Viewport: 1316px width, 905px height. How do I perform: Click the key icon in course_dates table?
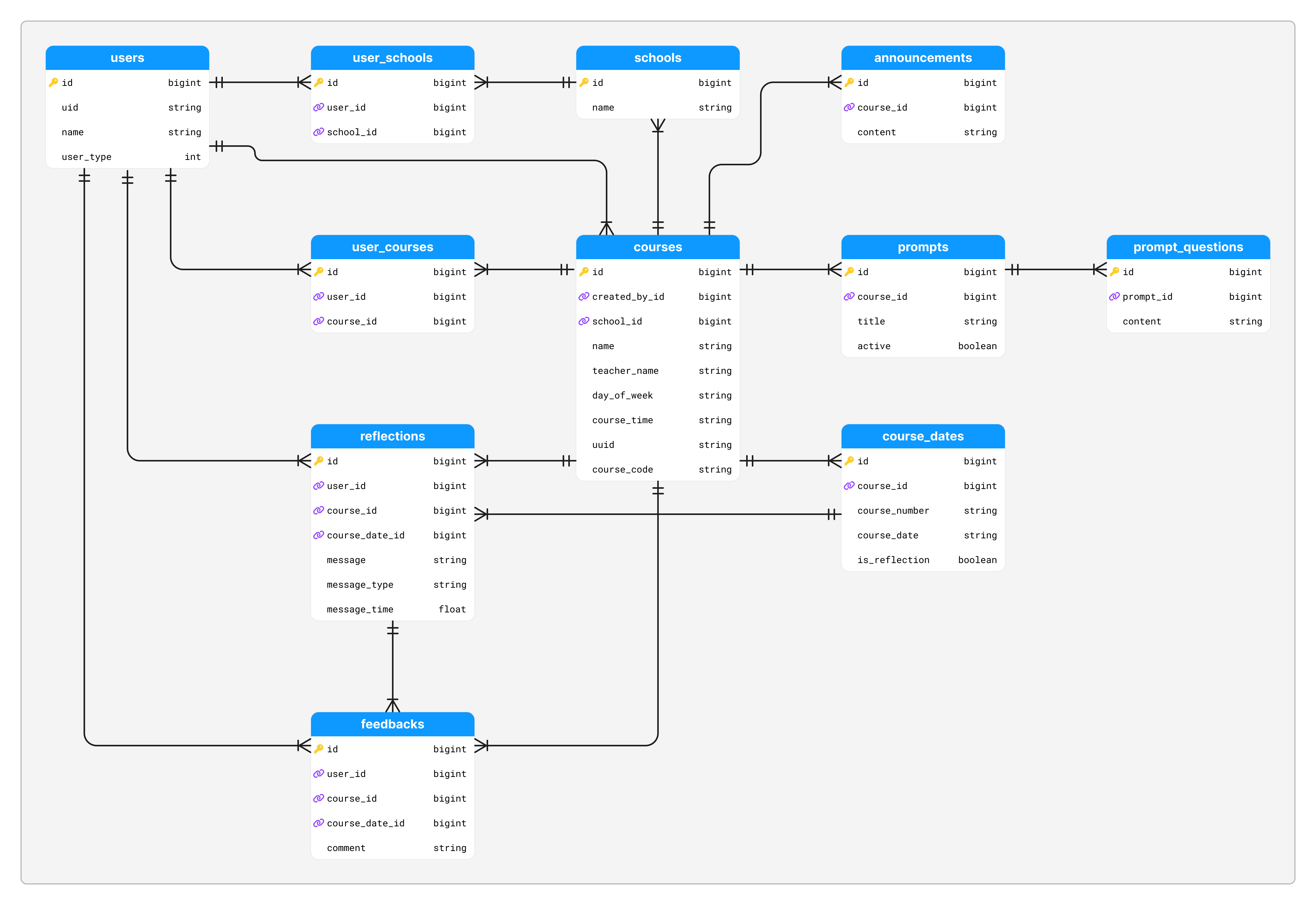[x=849, y=461]
